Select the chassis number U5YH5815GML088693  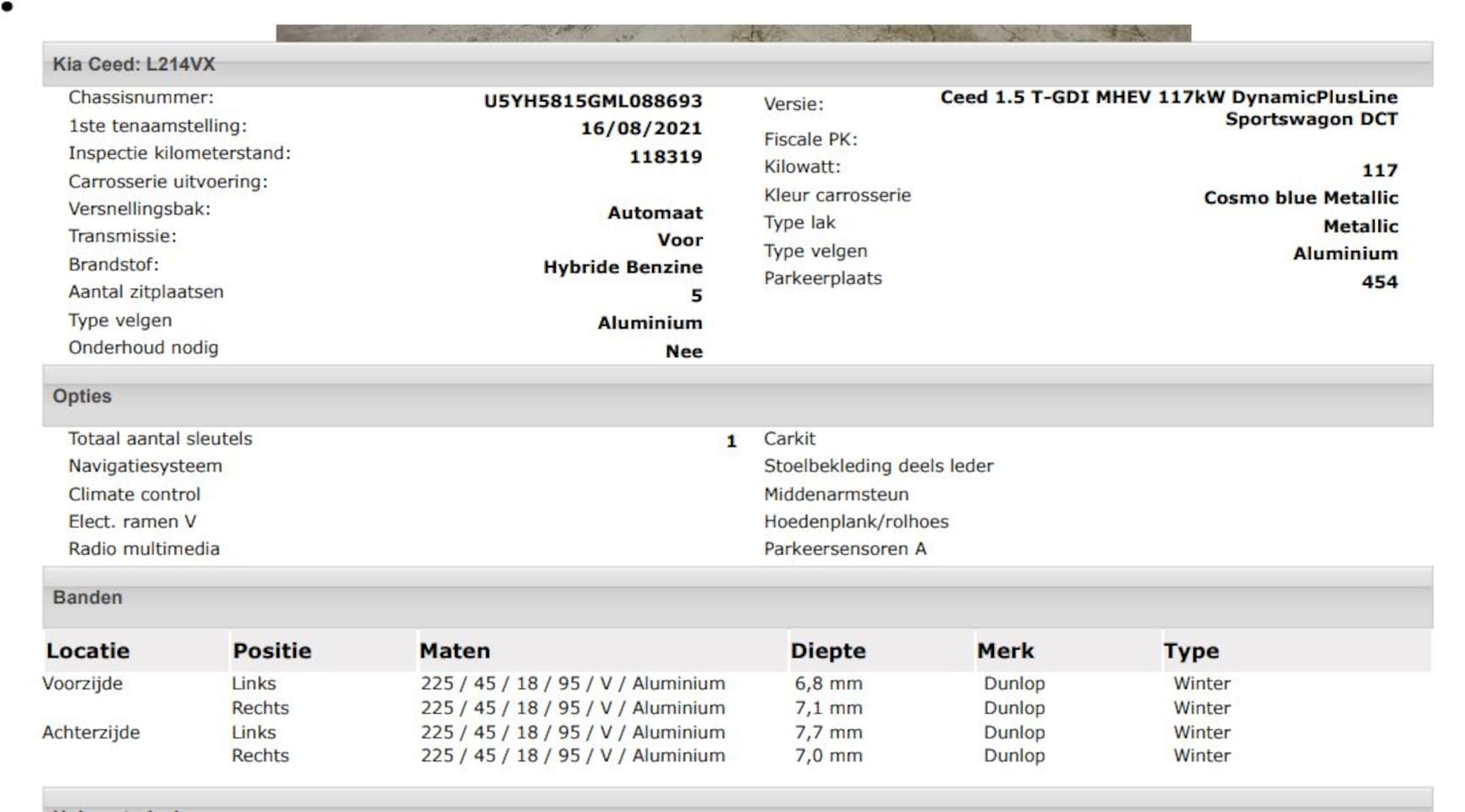(x=592, y=101)
